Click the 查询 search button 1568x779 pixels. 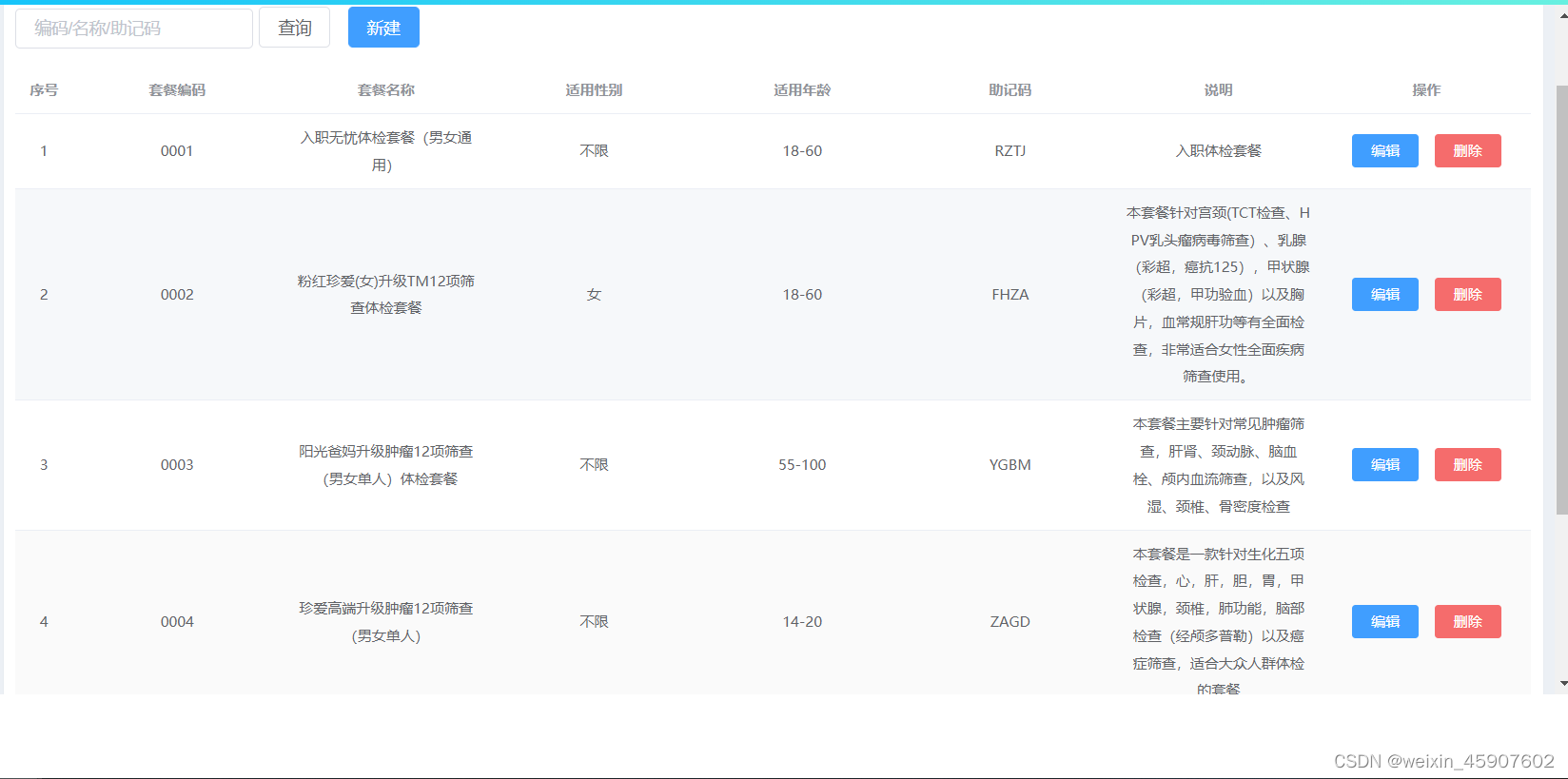[294, 28]
